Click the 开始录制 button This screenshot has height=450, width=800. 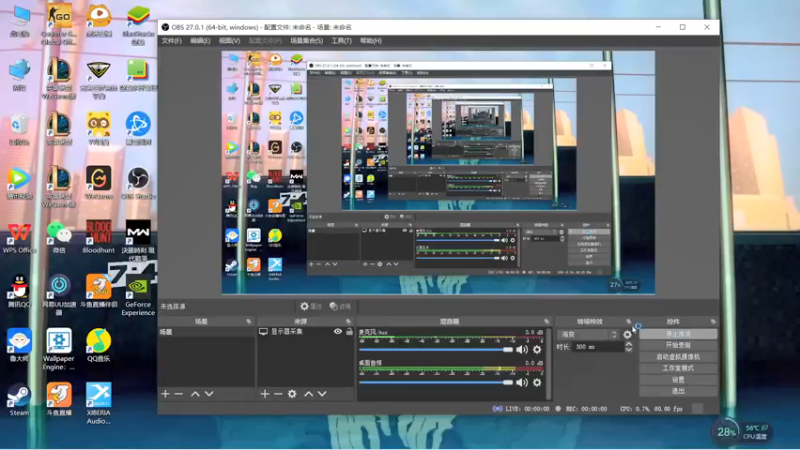(x=678, y=345)
